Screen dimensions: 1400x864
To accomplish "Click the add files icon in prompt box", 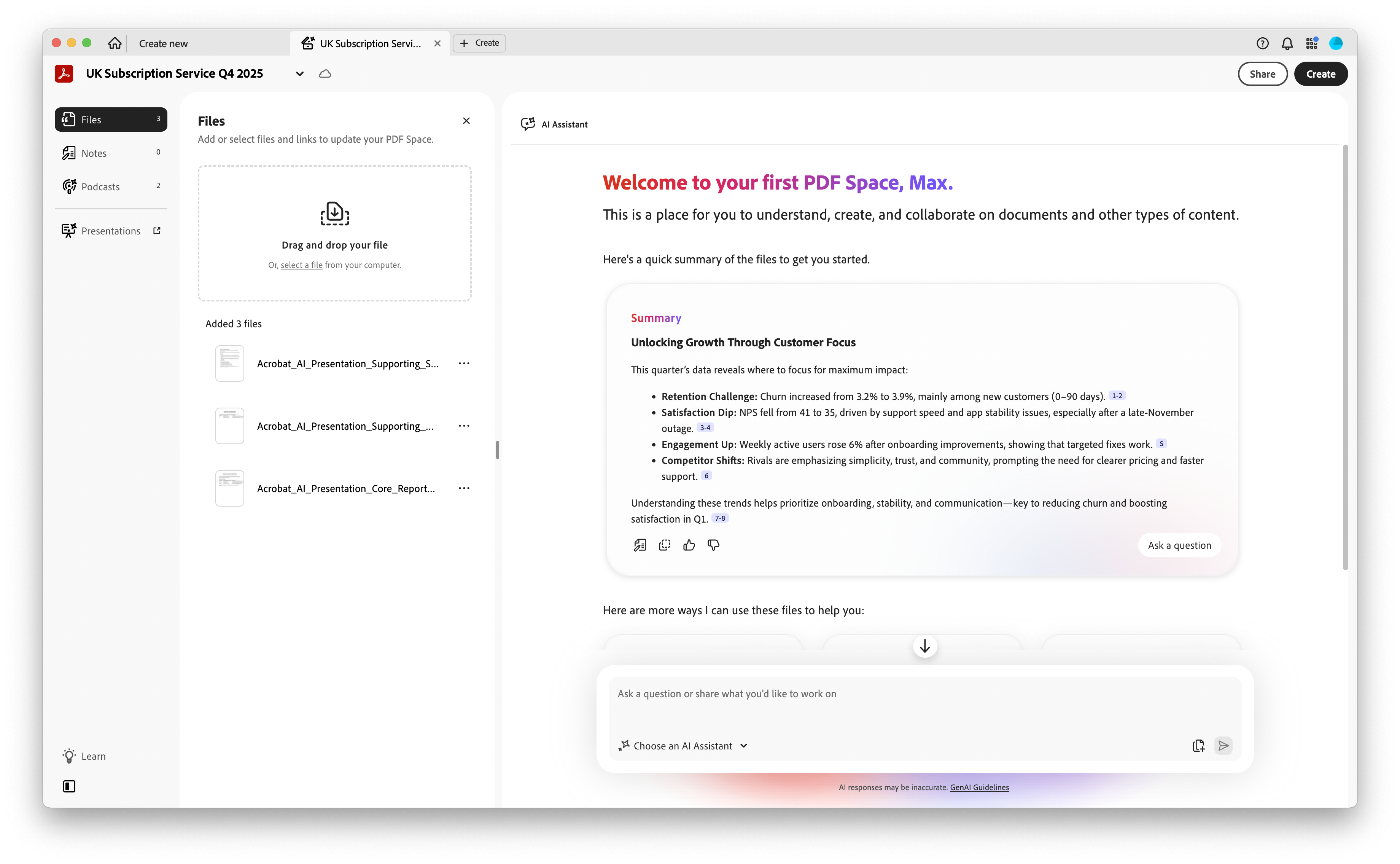I will pos(1198,746).
